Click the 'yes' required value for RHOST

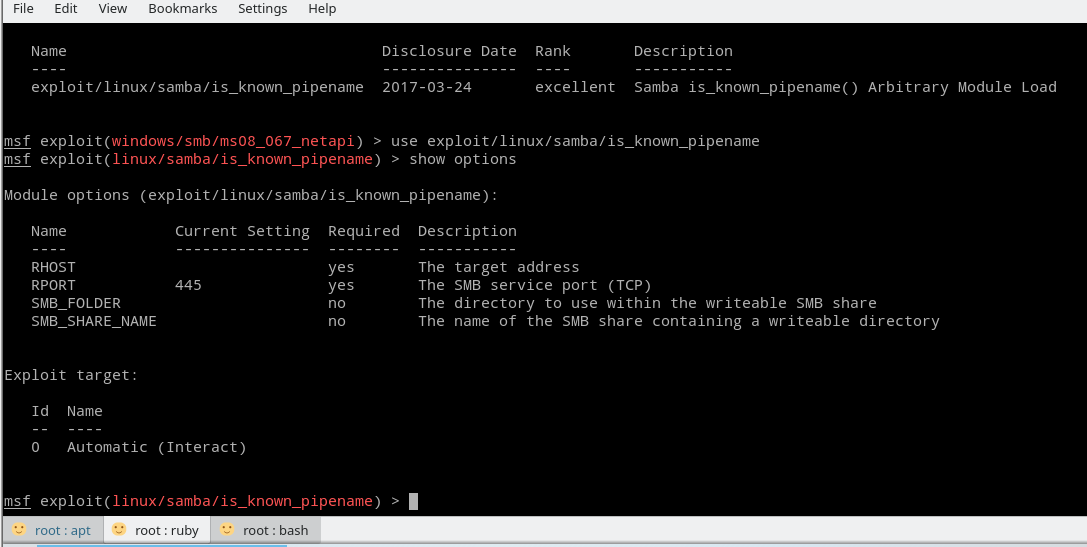(x=341, y=267)
